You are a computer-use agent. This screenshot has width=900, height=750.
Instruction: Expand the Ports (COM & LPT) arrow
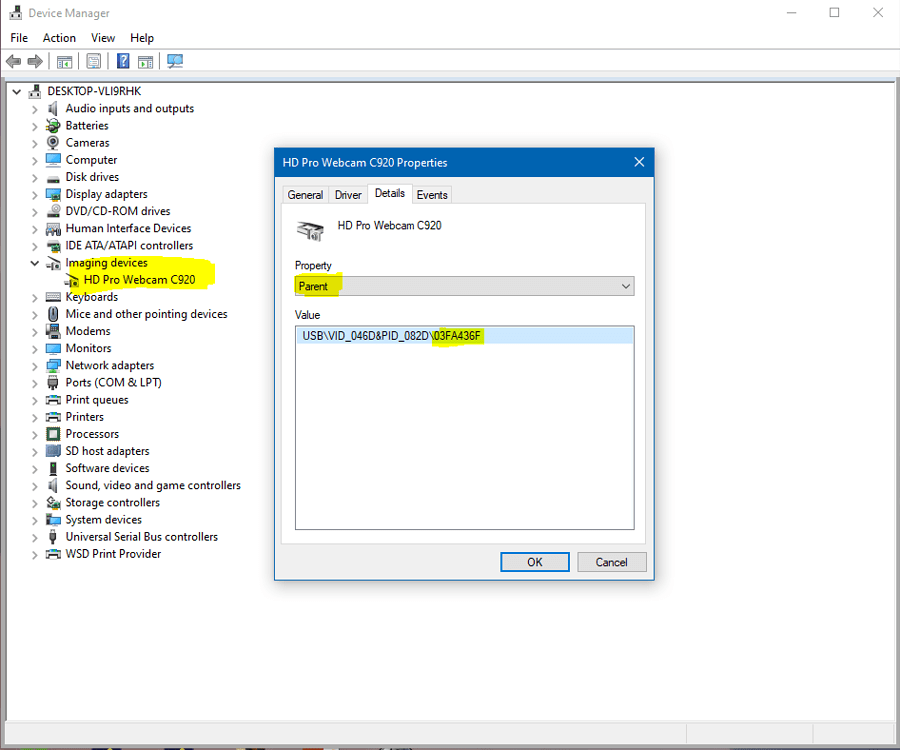pos(34,383)
